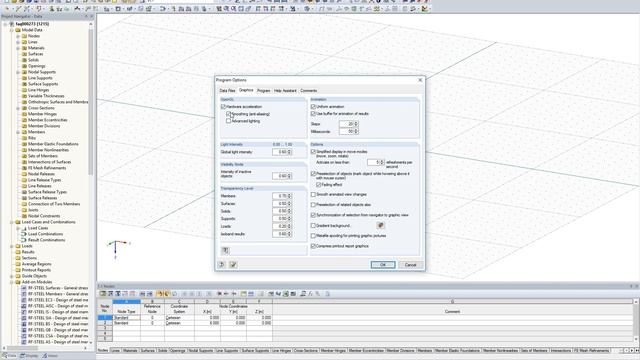This screenshot has height=360, width=640.
Task: Click the Nodal Supports folder icon
Action: 24,72
